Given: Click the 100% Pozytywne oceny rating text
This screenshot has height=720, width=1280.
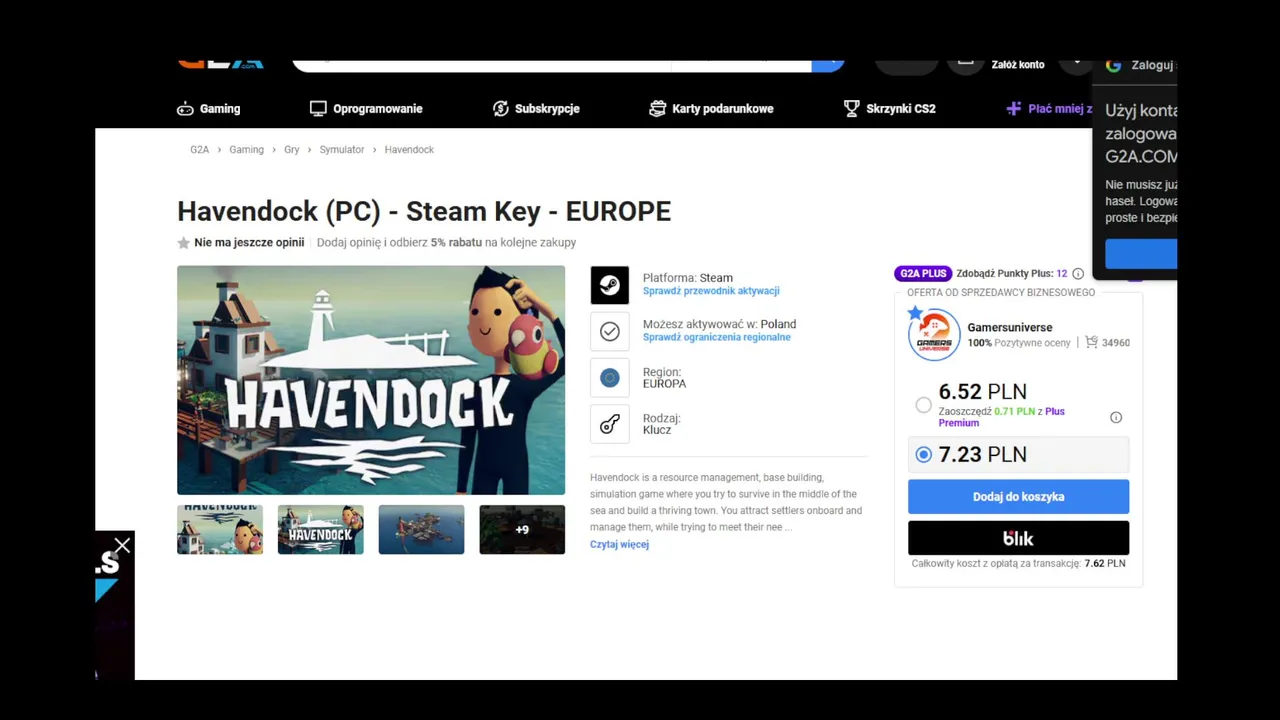Looking at the screenshot, I should (1019, 343).
